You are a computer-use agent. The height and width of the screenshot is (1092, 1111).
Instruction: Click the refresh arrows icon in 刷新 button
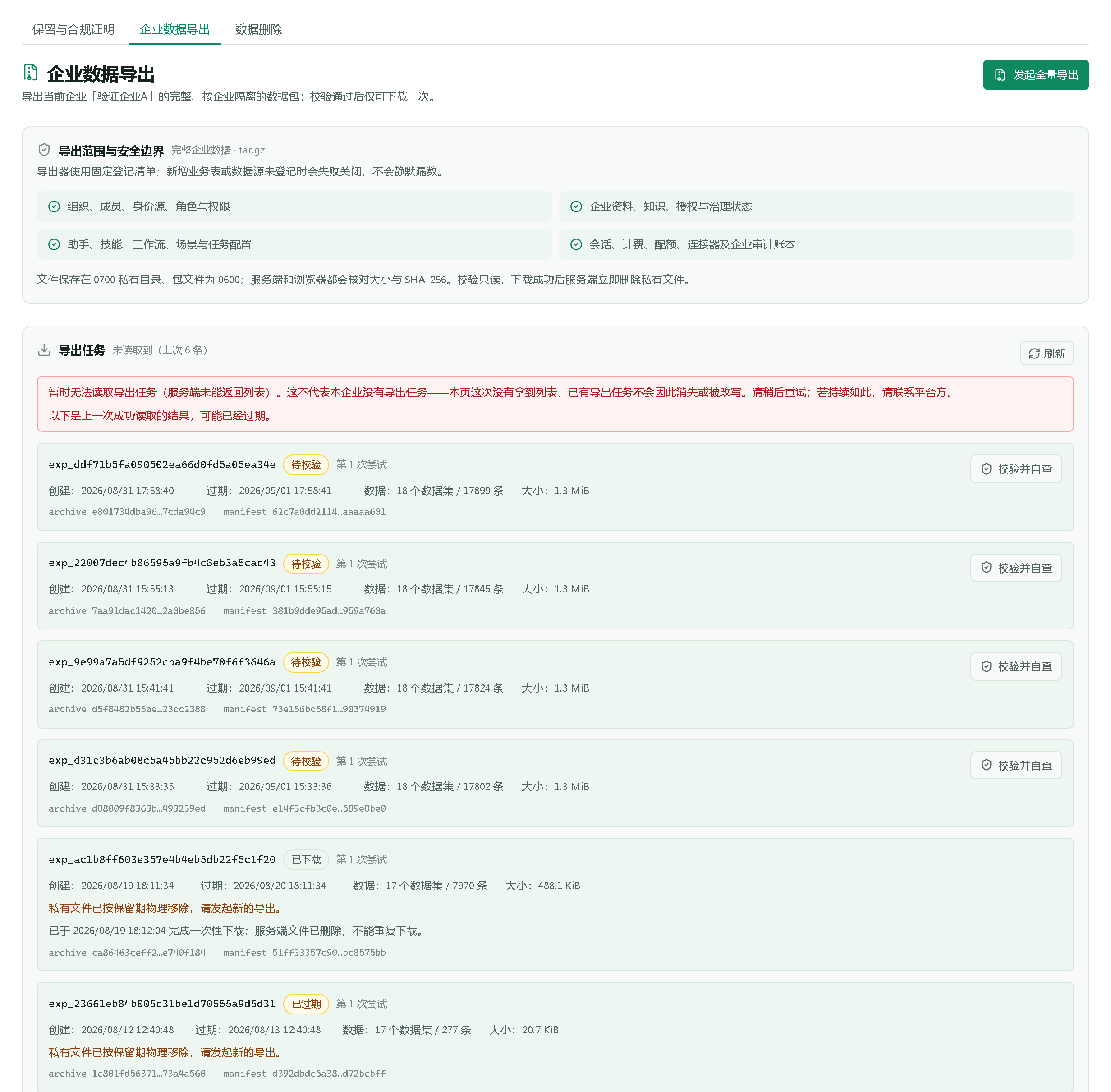1033,353
